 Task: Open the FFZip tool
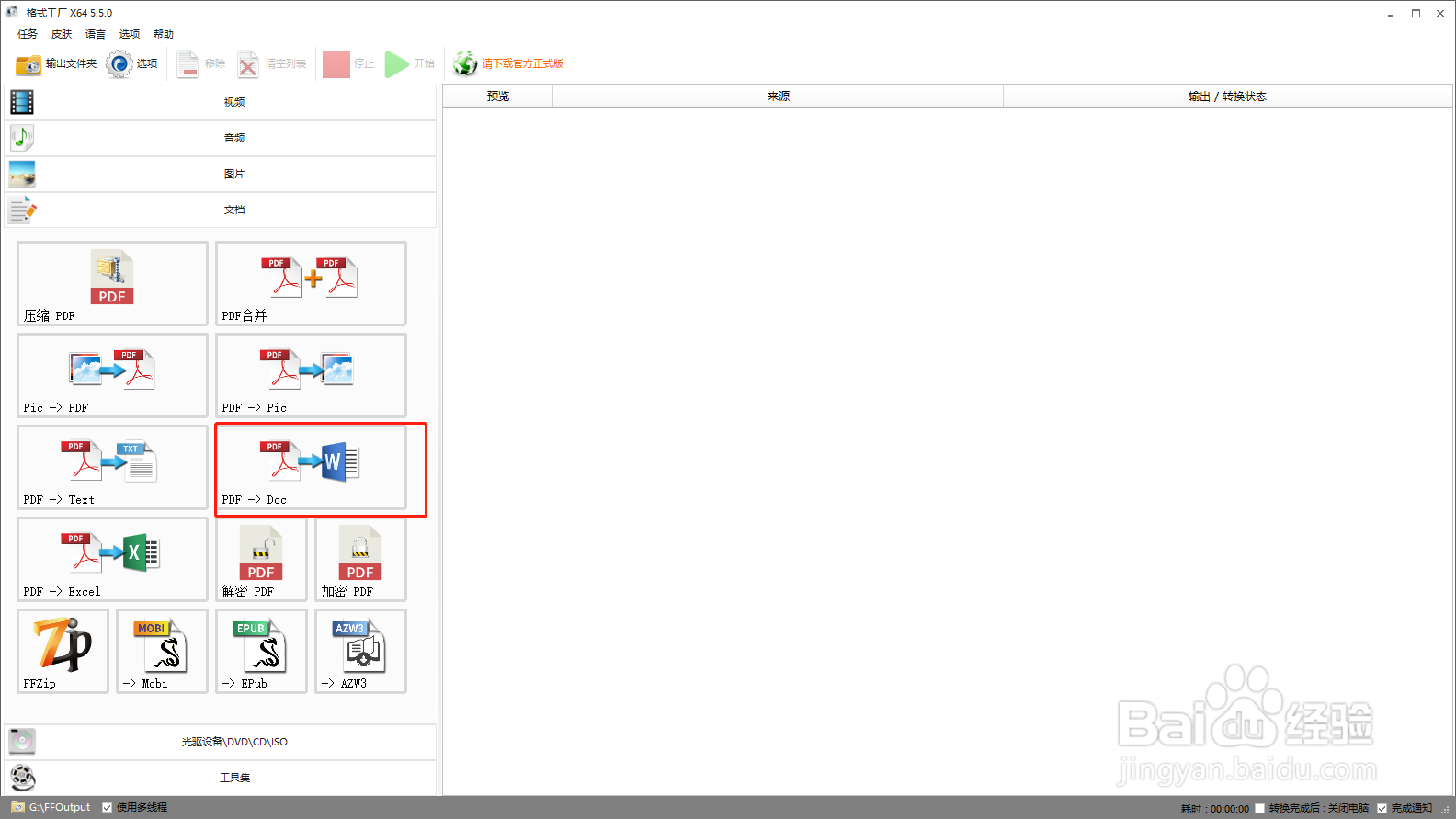coord(63,651)
